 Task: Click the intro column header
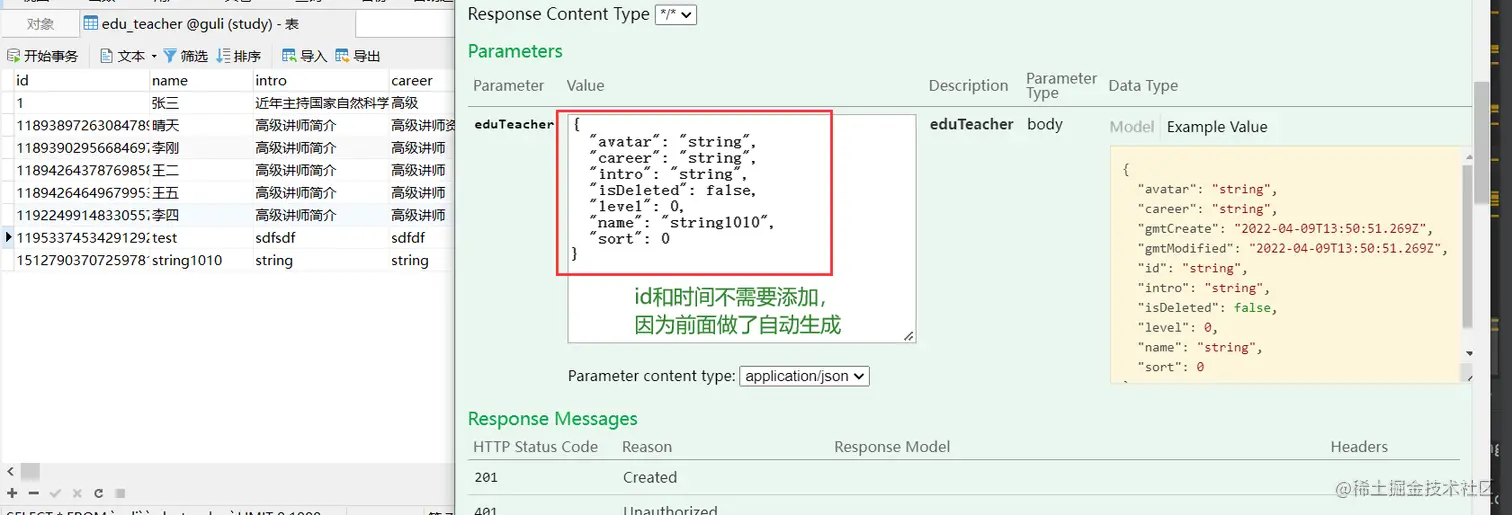(x=320, y=80)
